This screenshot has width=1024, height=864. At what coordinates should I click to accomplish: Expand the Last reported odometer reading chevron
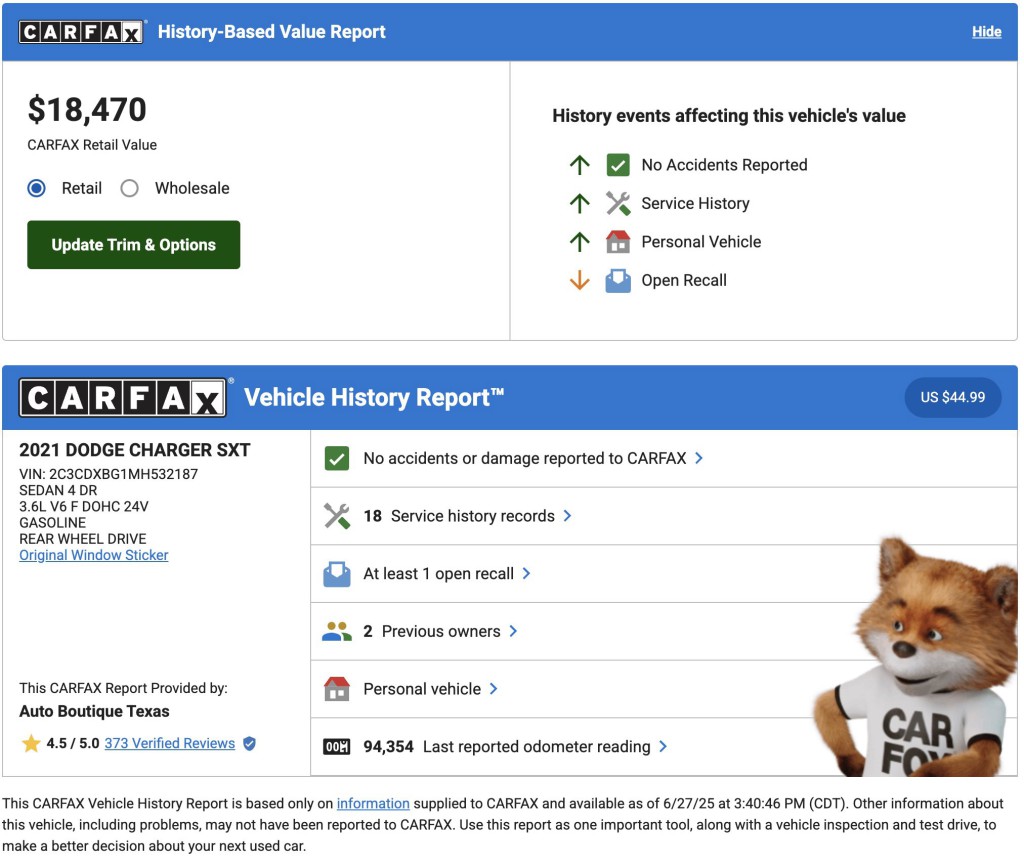664,746
